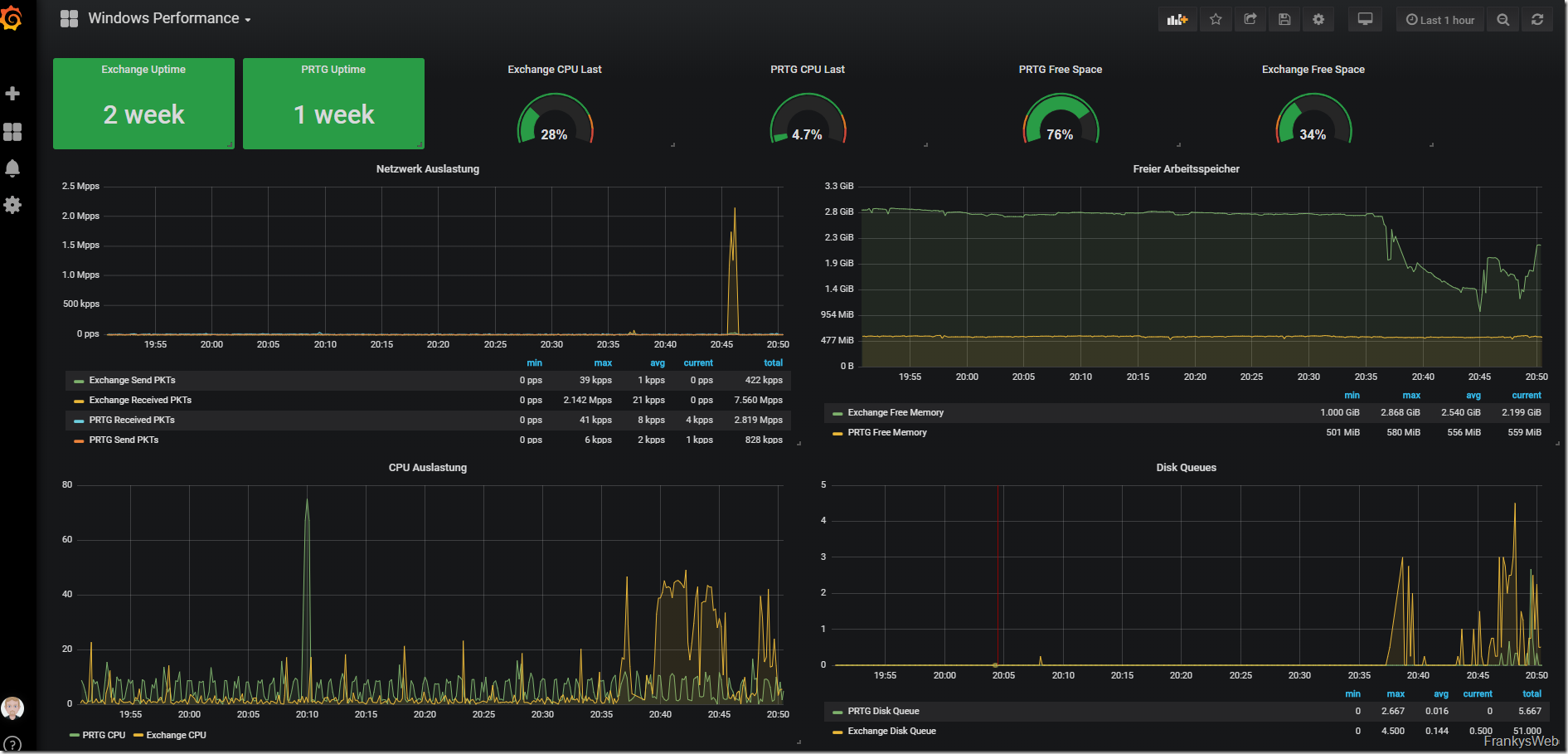This screenshot has width=1568, height=754.
Task: Open the PRTG Uptime panel title
Action: coord(333,70)
